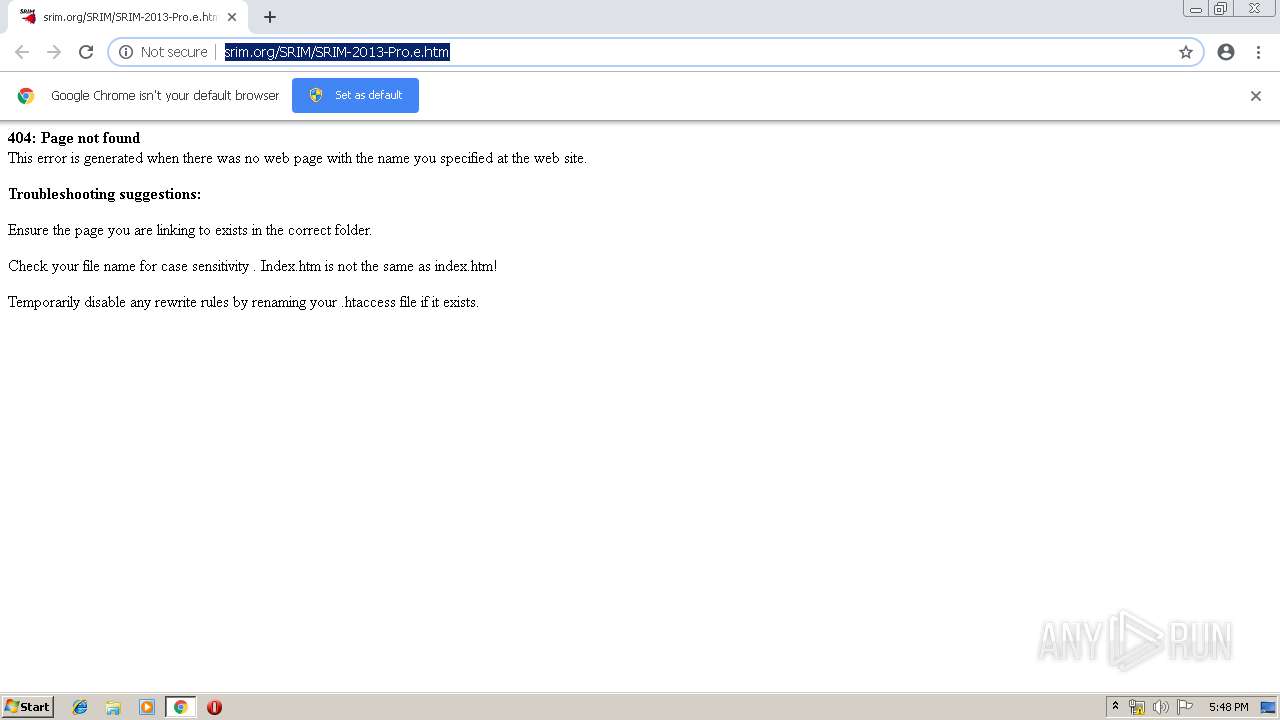Click 'Troubleshooting suggestions:' heading text
This screenshot has height=720, width=1280.
(105, 194)
